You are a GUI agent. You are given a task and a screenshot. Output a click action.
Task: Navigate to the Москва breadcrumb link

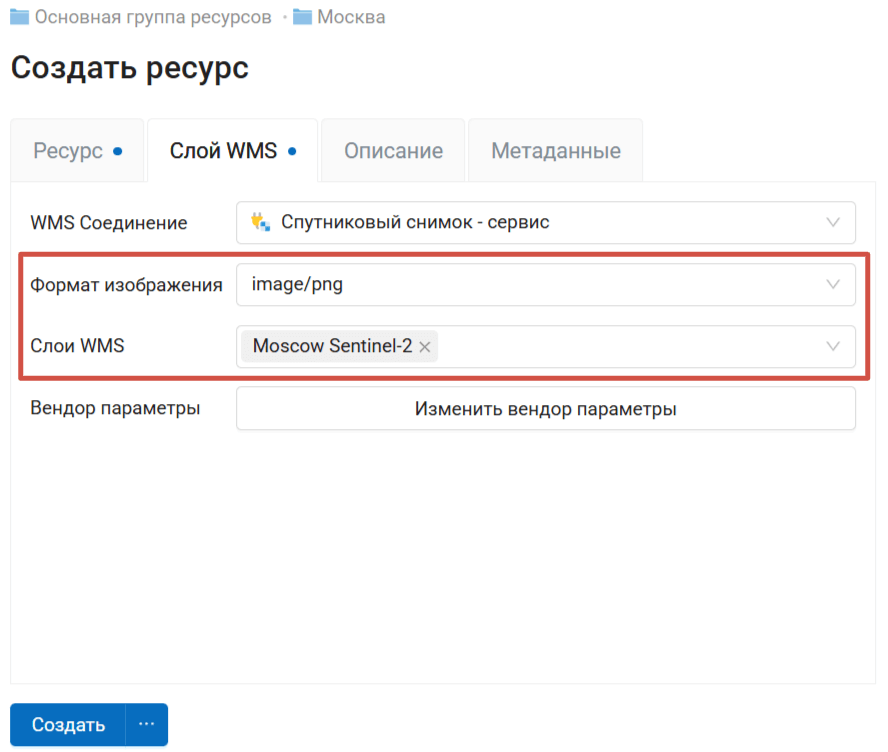tap(351, 17)
